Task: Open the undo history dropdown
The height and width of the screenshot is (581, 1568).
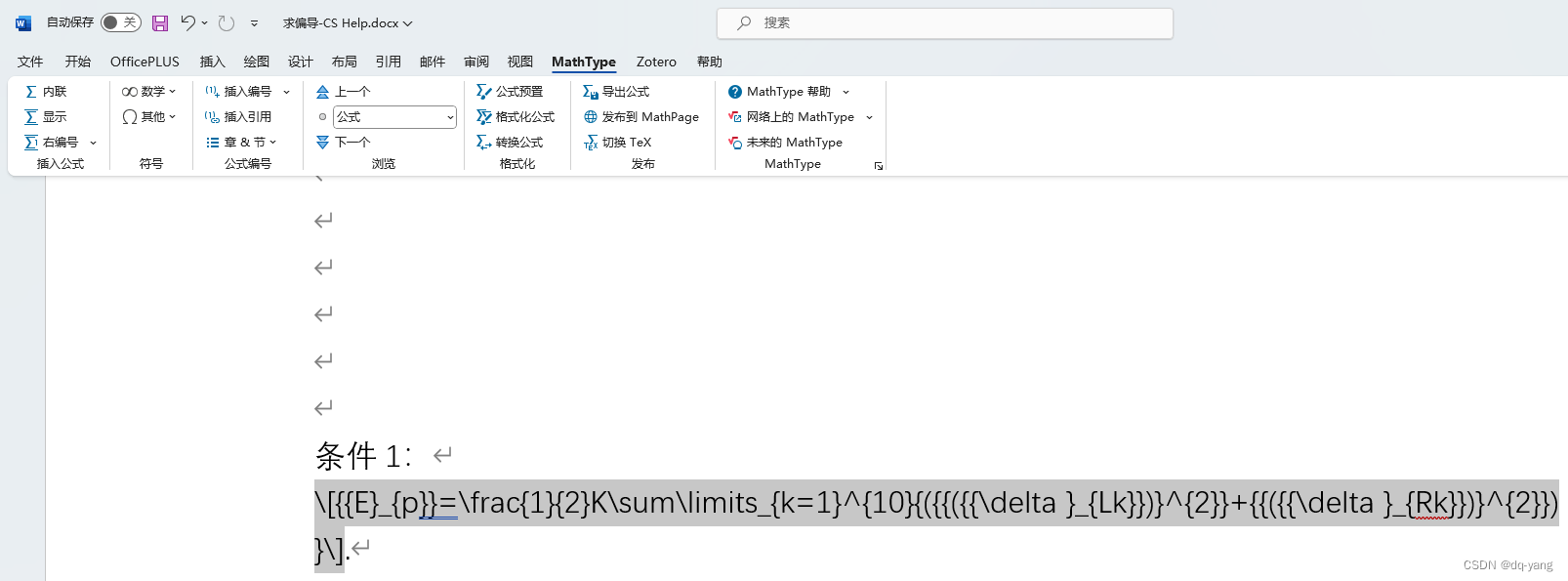Action: [x=204, y=22]
